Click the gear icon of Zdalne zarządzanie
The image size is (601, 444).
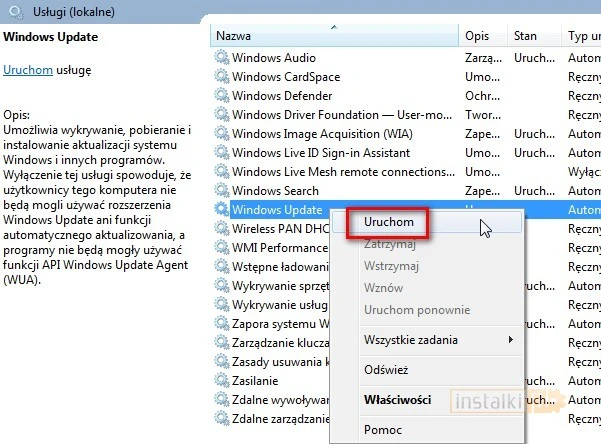[222, 418]
